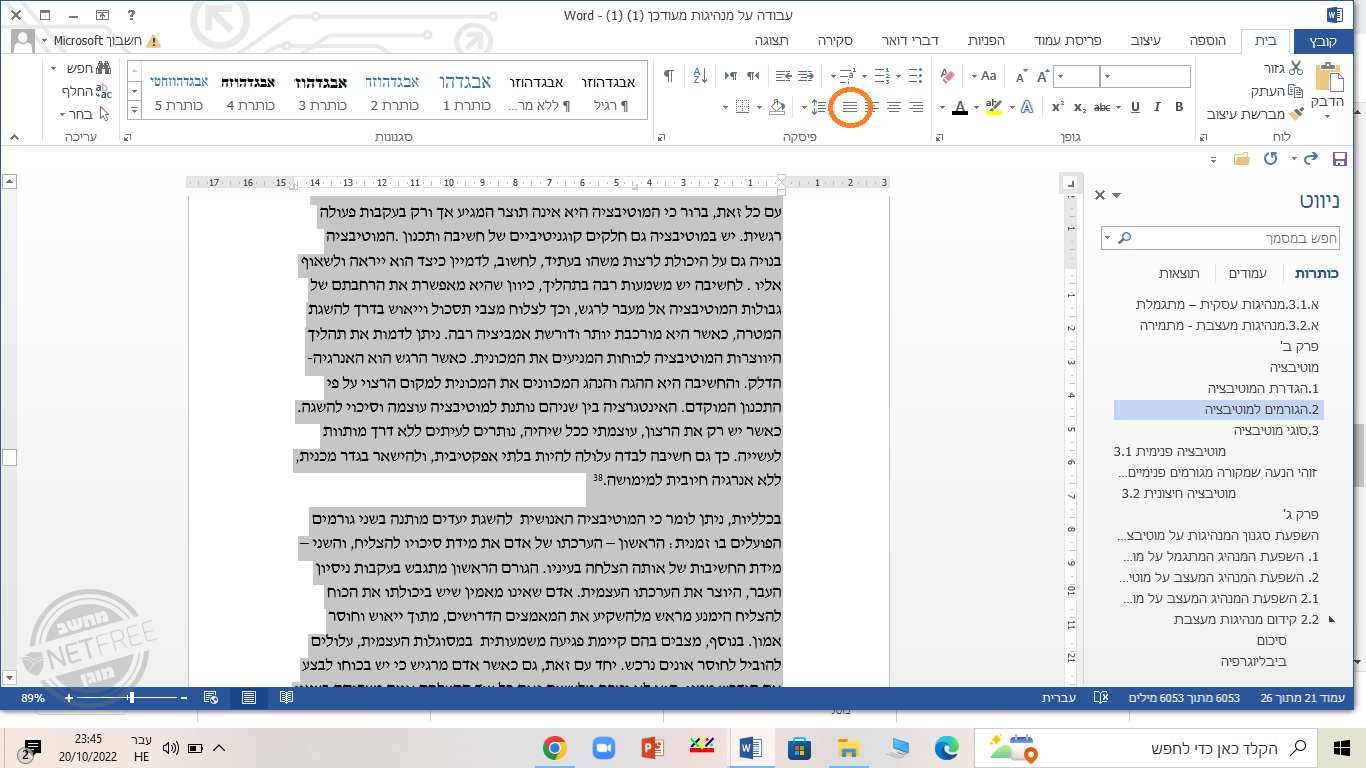Toggle underline formatting
The width and height of the screenshot is (1366, 768).
pos(1135,108)
